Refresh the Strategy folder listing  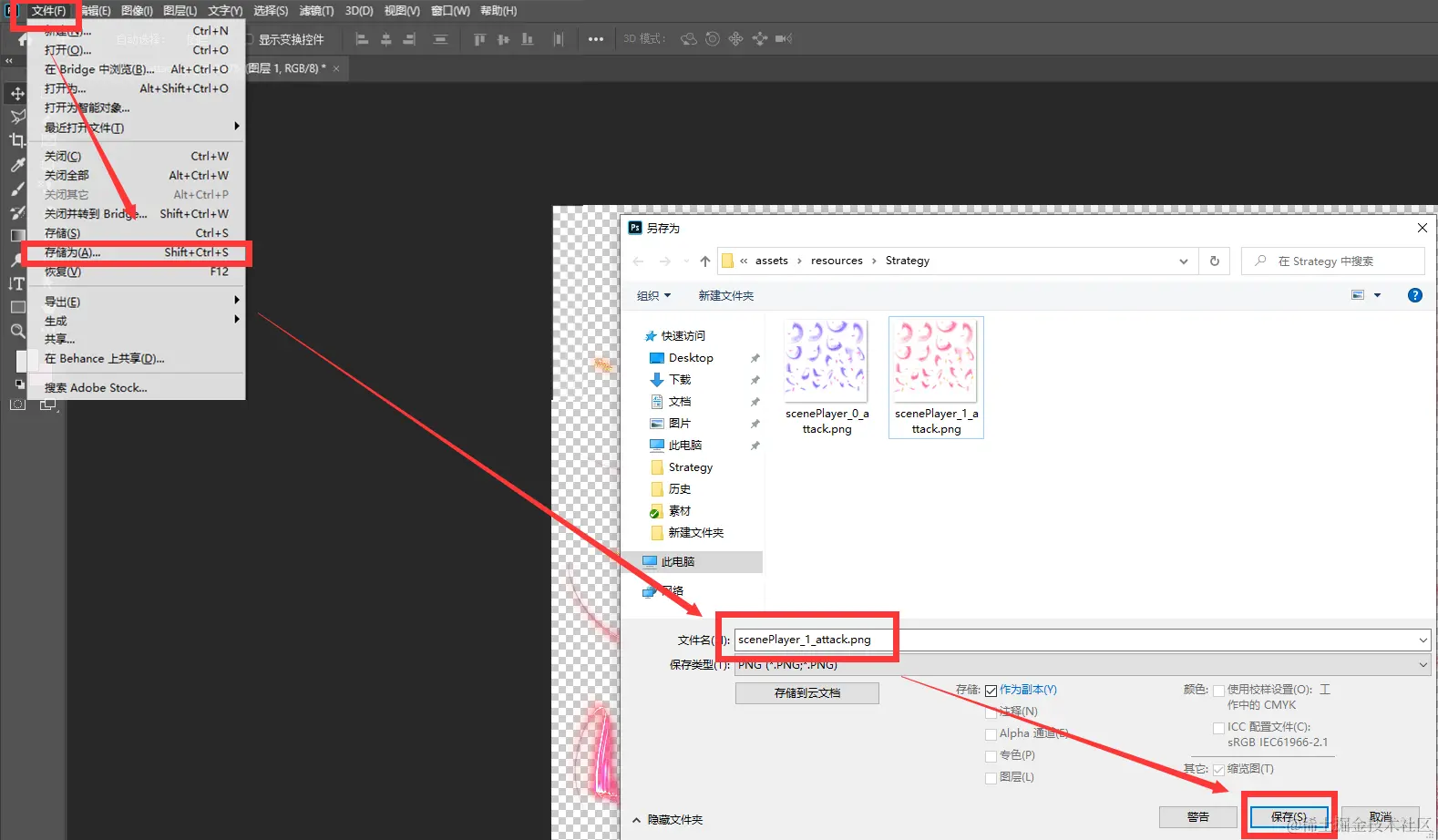click(1215, 261)
